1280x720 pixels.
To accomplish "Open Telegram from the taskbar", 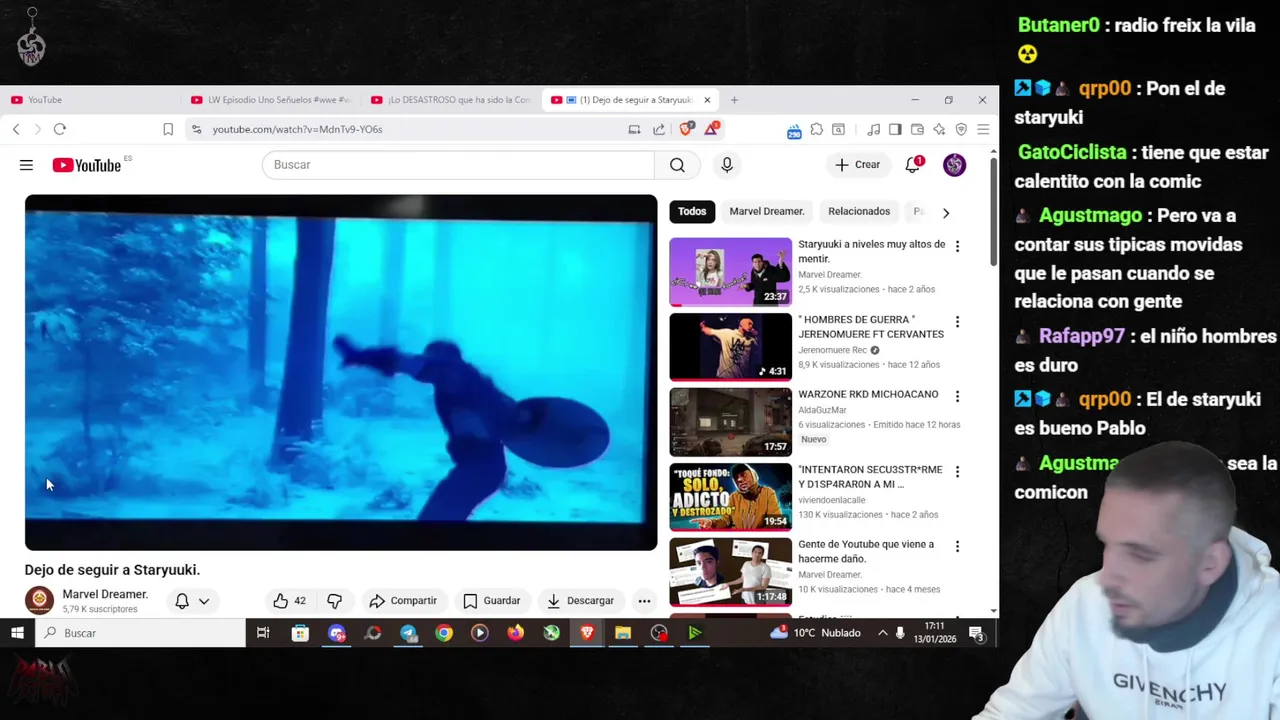I will click(408, 633).
